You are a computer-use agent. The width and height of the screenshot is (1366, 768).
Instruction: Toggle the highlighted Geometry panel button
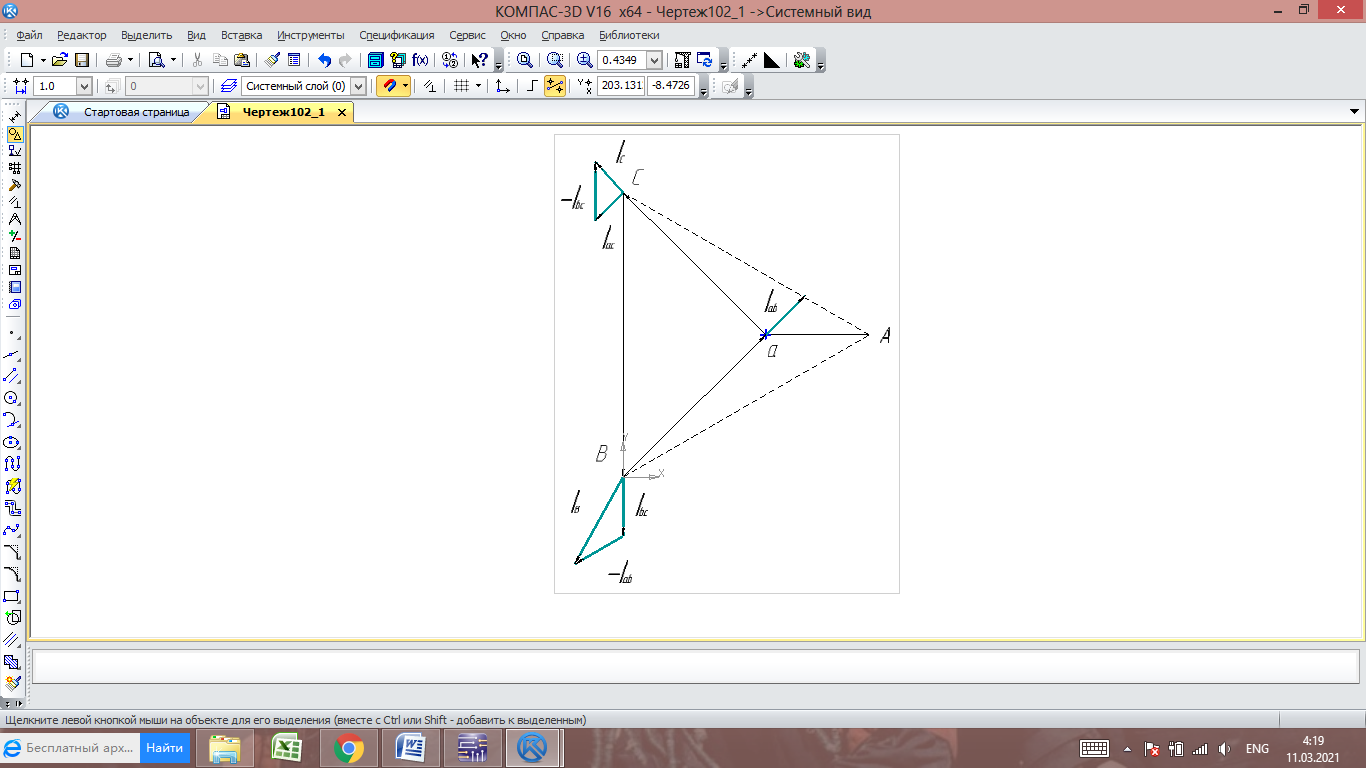[14, 134]
